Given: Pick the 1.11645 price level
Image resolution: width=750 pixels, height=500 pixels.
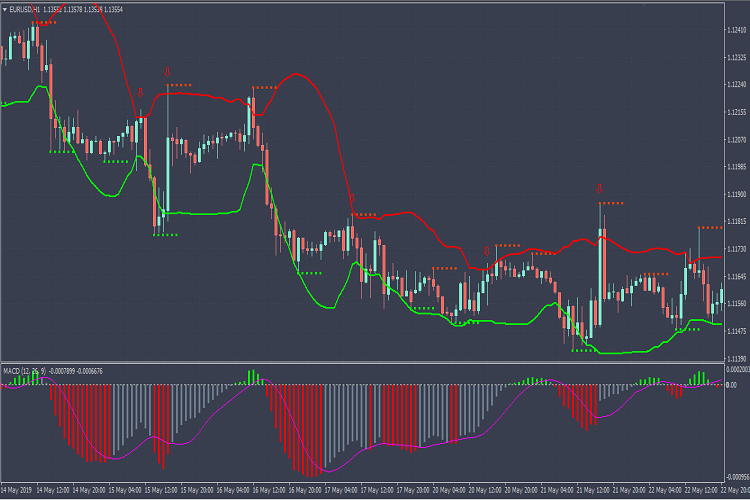Looking at the screenshot, I should tap(737, 277).
